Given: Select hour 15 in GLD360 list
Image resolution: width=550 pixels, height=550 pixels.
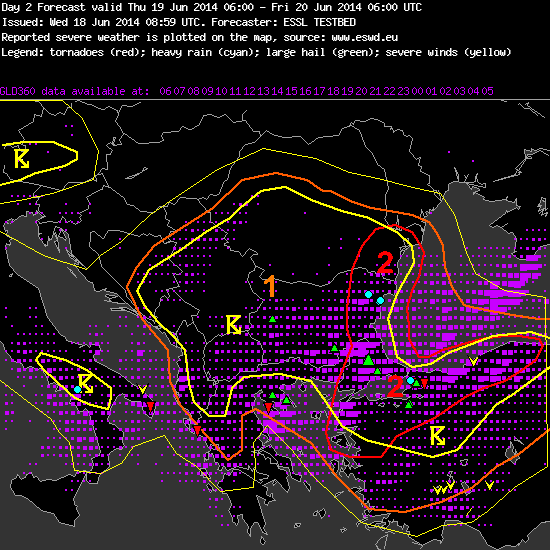Looking at the screenshot, I should tap(291, 91).
